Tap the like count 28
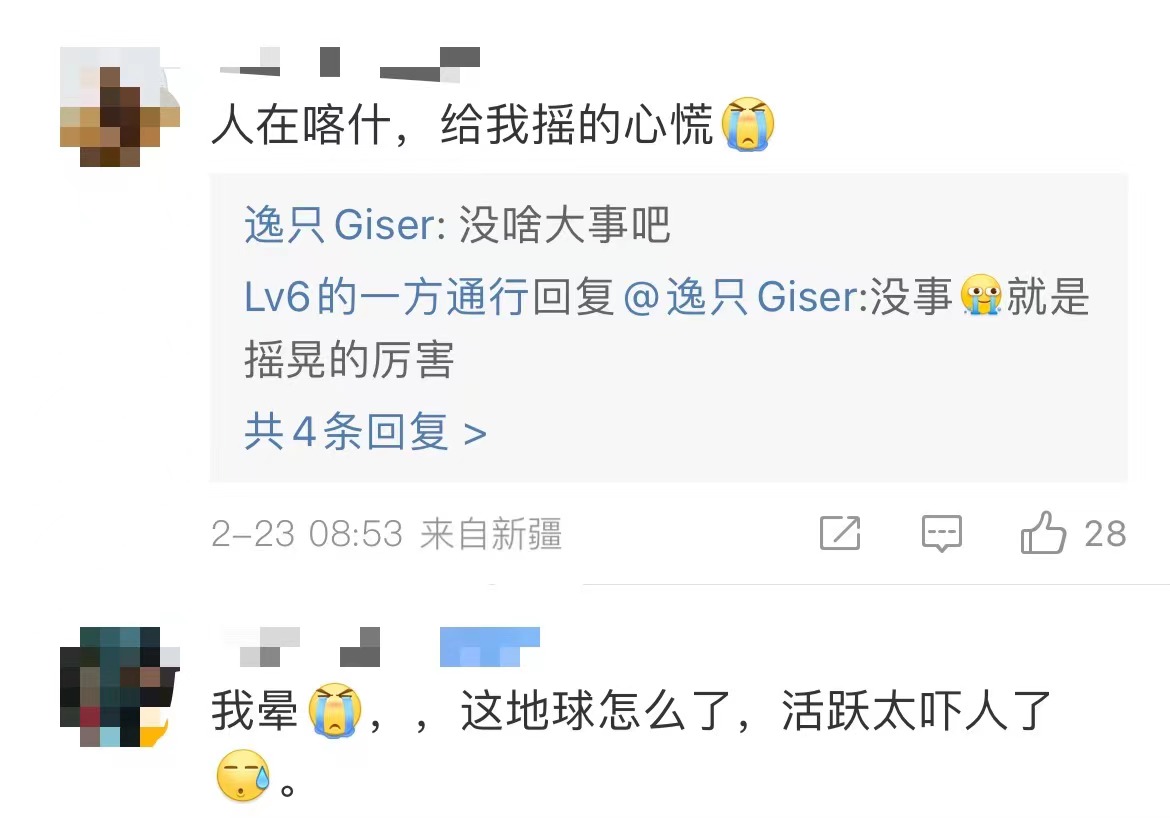Image resolution: width=1170 pixels, height=818 pixels. point(1105,534)
